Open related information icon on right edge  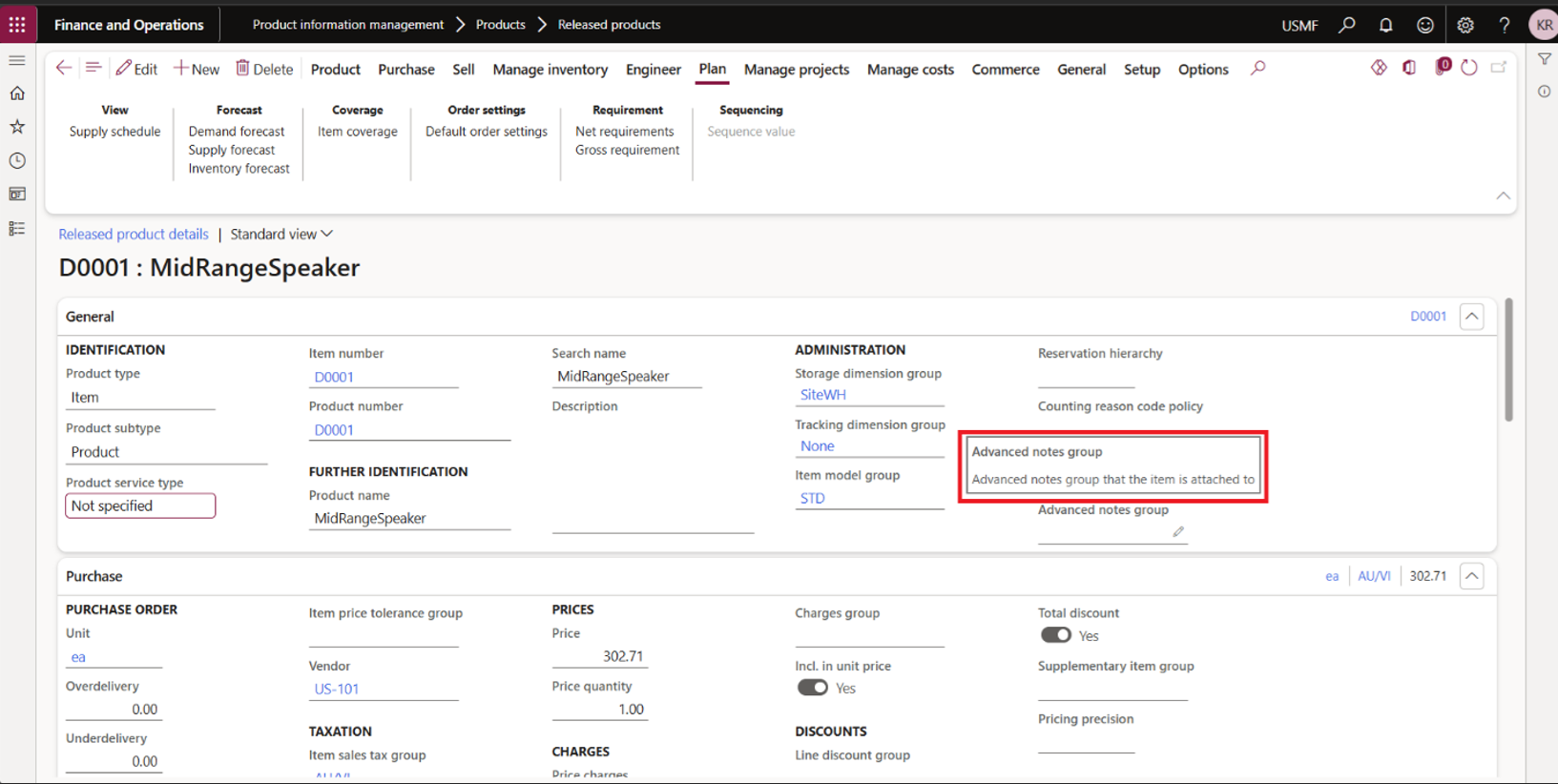(1545, 92)
